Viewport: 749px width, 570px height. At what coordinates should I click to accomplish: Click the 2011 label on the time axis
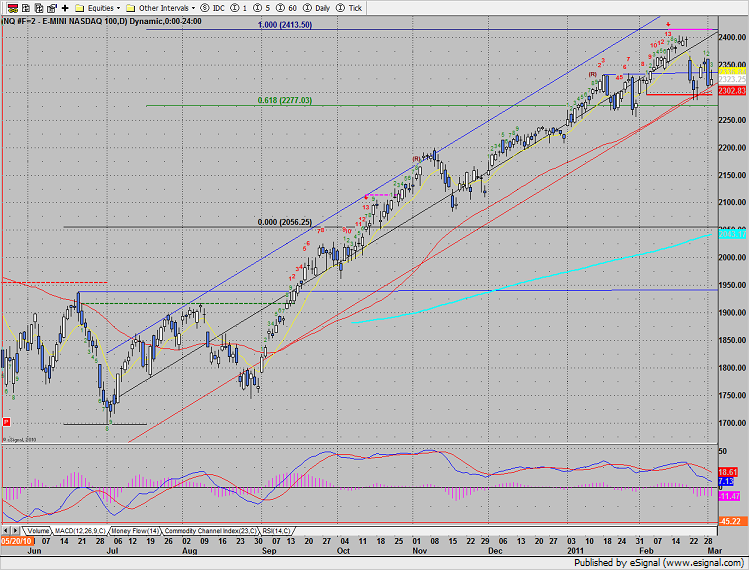pos(575,551)
